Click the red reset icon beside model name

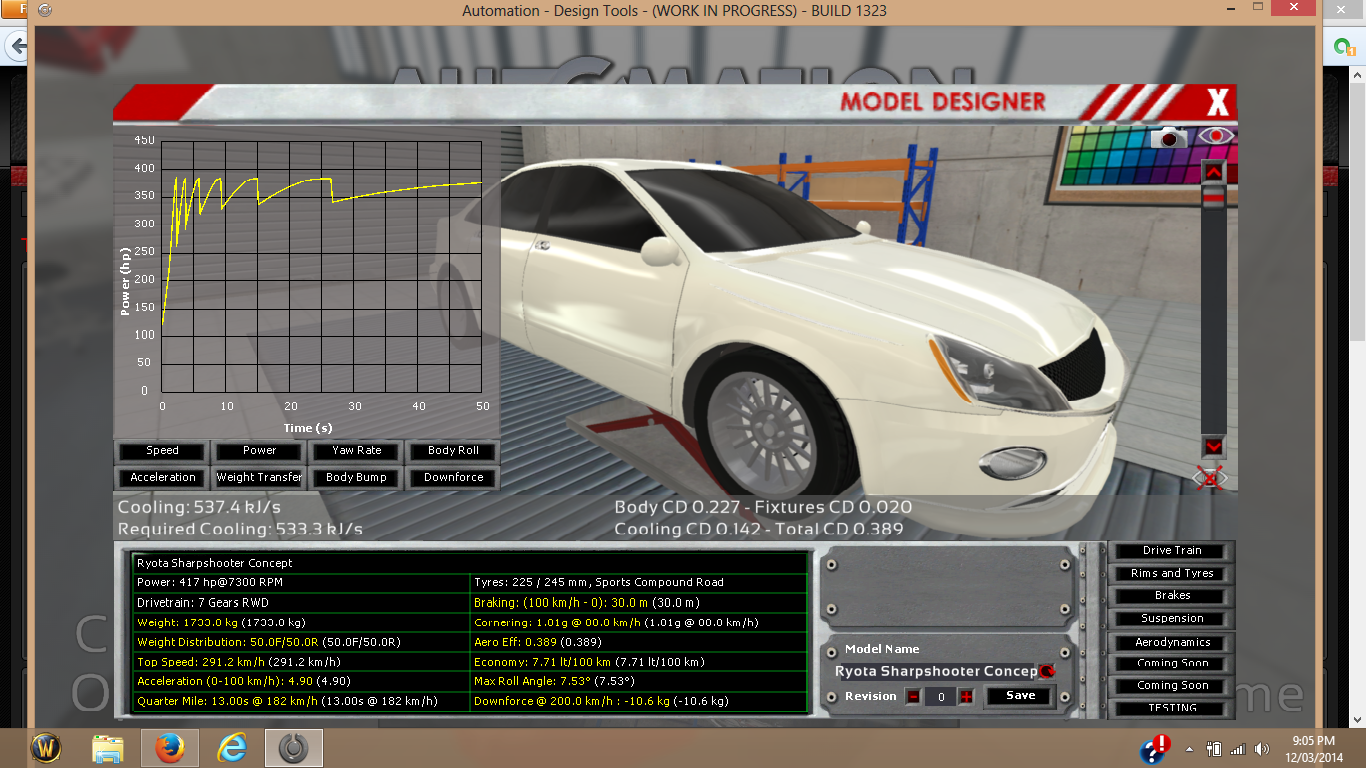tap(1047, 672)
